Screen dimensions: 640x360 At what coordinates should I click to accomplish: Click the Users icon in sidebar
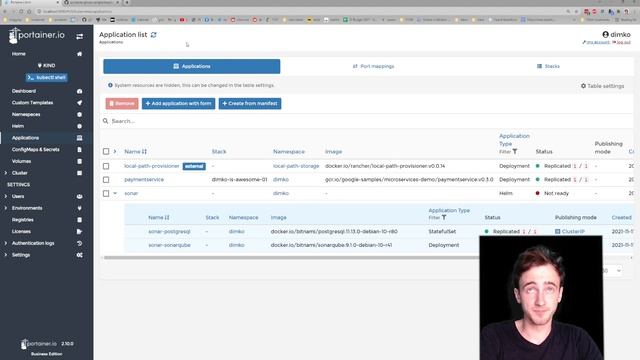tap(80, 197)
